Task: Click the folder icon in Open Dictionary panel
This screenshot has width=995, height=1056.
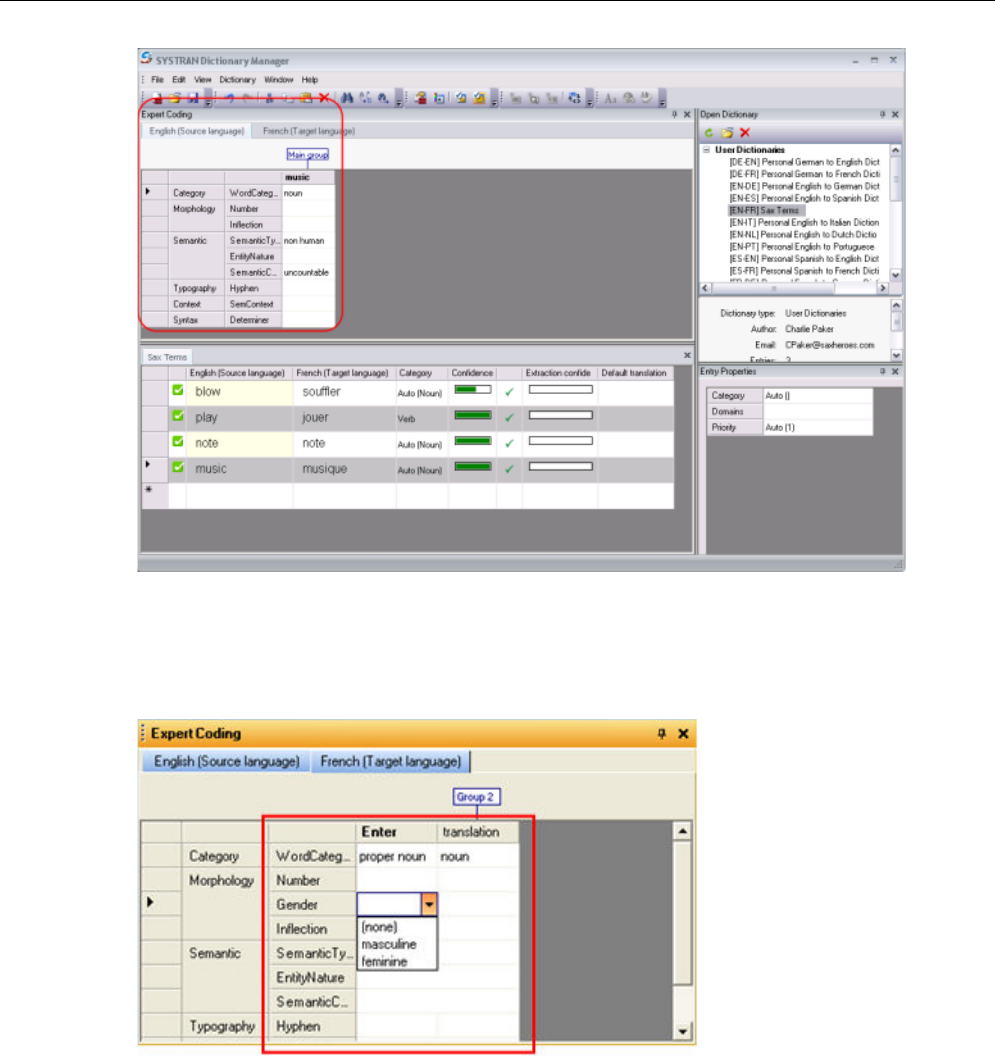Action: [x=727, y=133]
